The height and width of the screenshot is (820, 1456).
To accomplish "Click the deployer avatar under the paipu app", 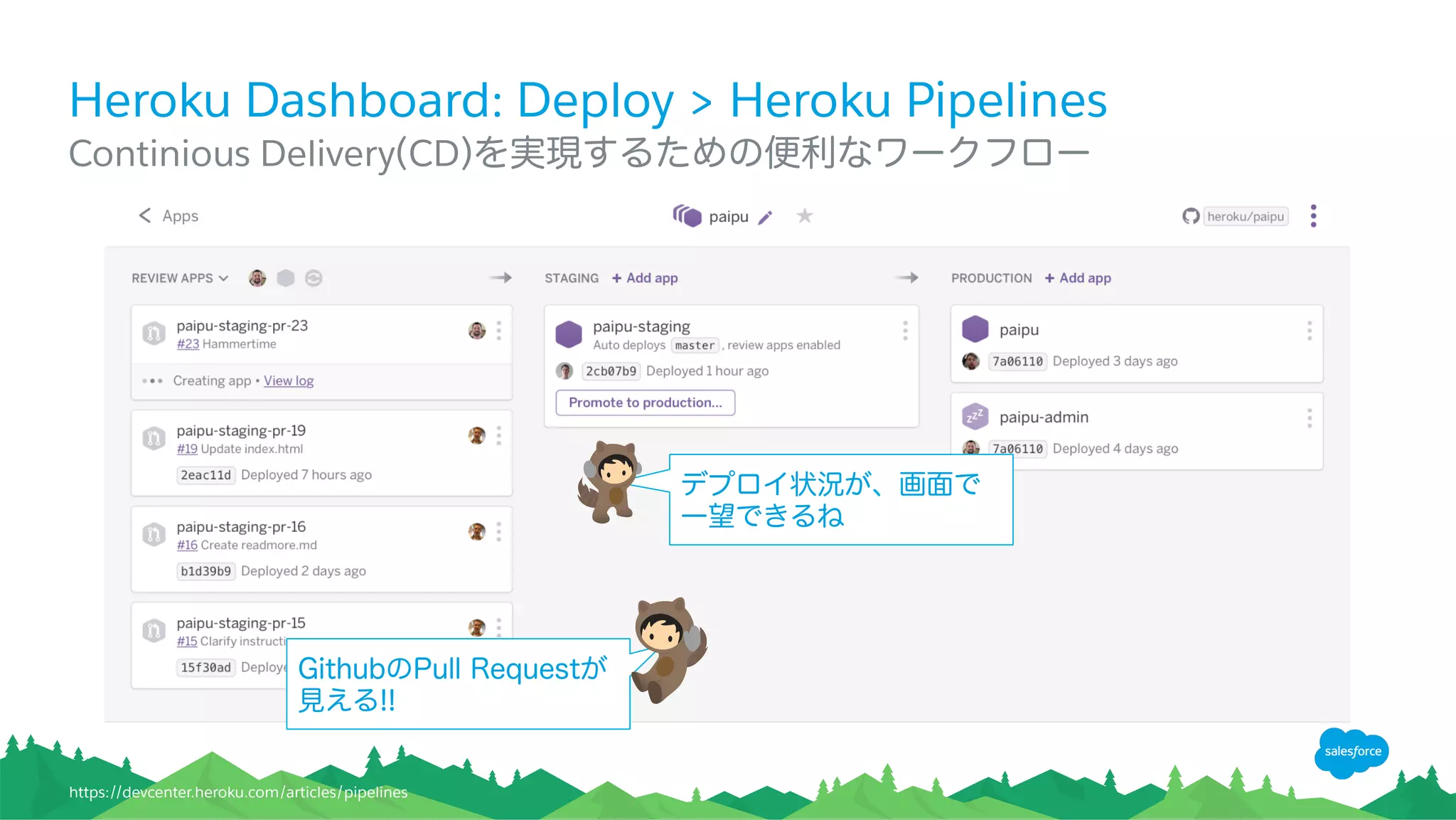I will click(x=970, y=361).
